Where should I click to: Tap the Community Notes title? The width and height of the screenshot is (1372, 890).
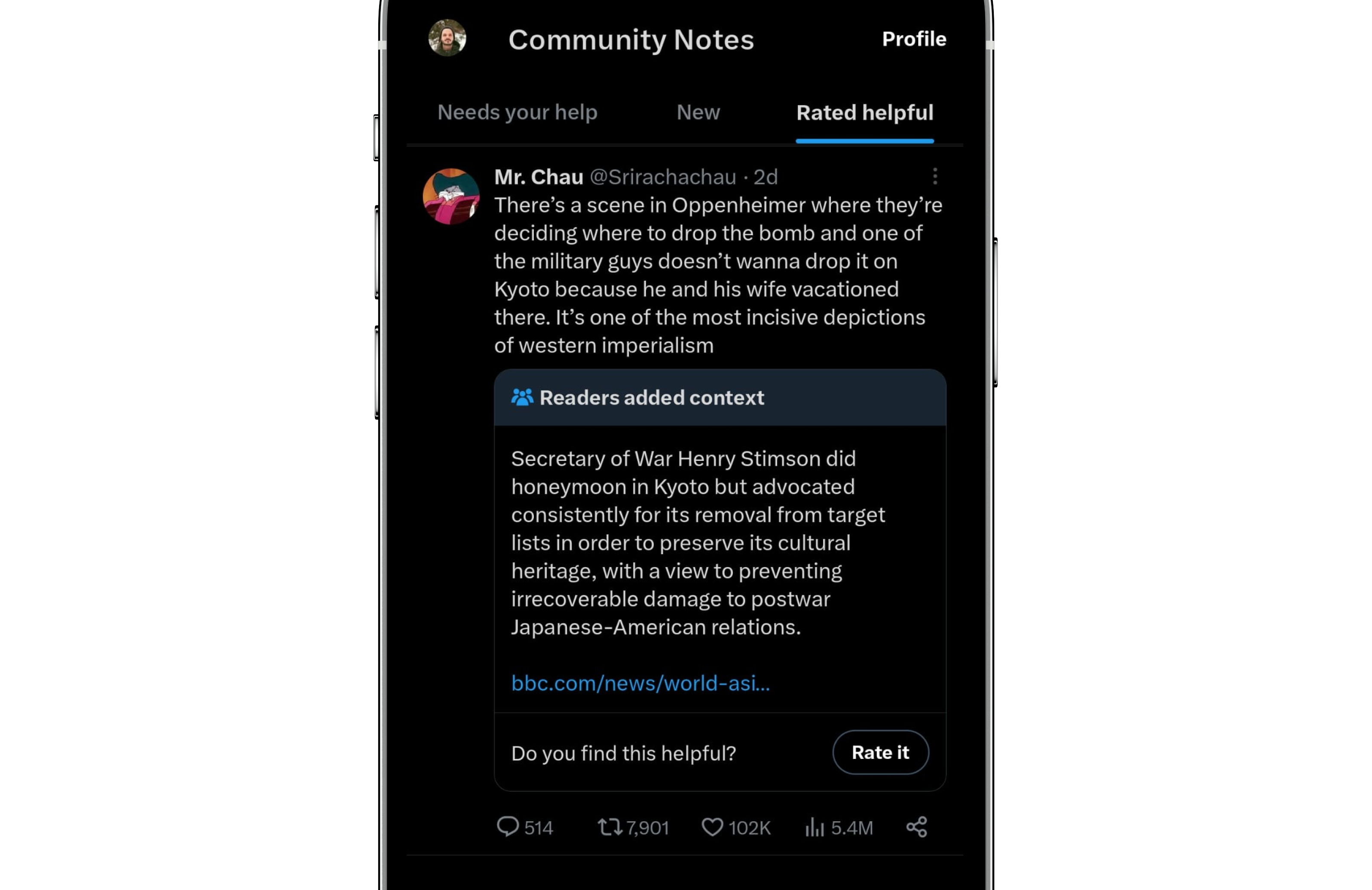click(631, 40)
